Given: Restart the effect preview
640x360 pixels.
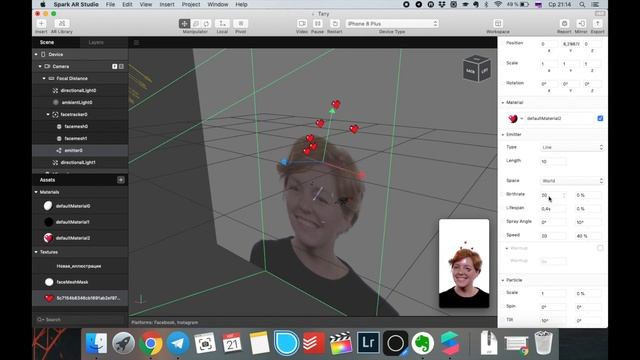Looking at the screenshot, I should coord(334,23).
